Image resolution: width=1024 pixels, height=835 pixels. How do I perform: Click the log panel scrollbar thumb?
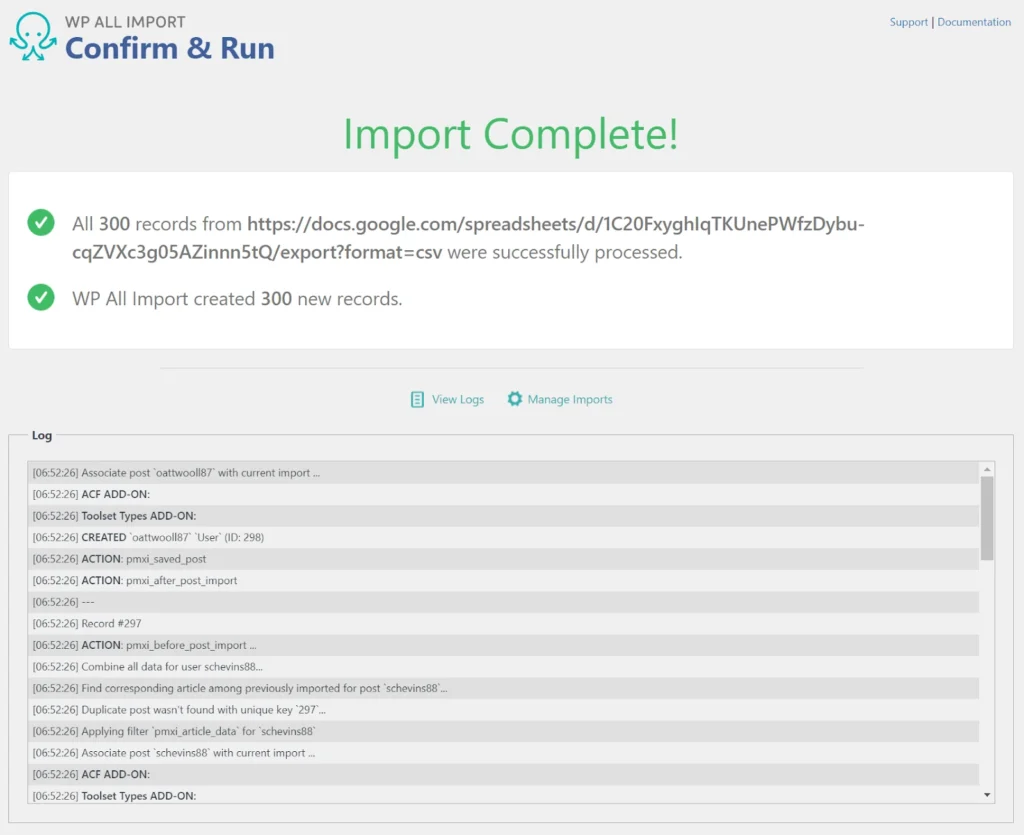[x=987, y=517]
